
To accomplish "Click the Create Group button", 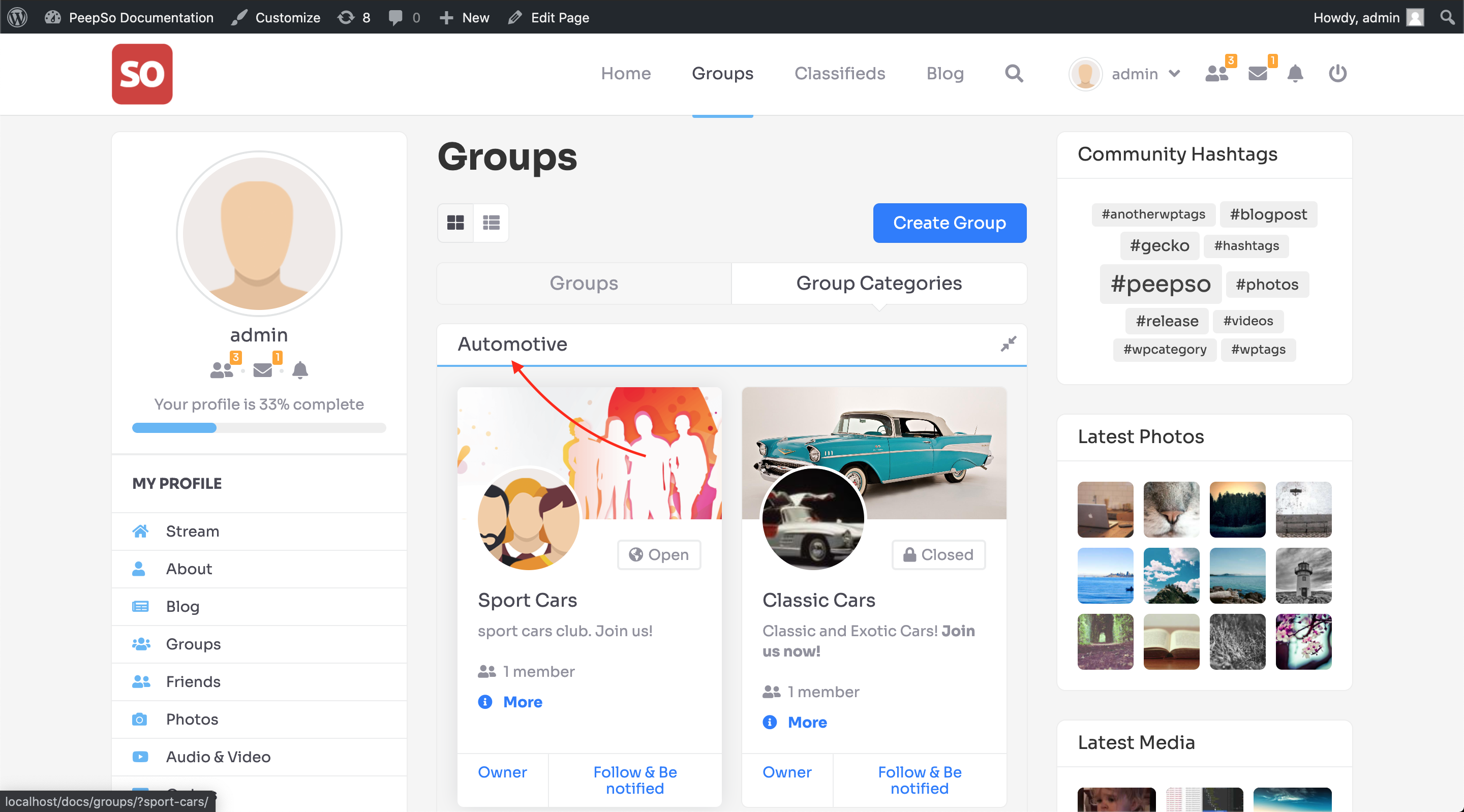I will [x=950, y=223].
